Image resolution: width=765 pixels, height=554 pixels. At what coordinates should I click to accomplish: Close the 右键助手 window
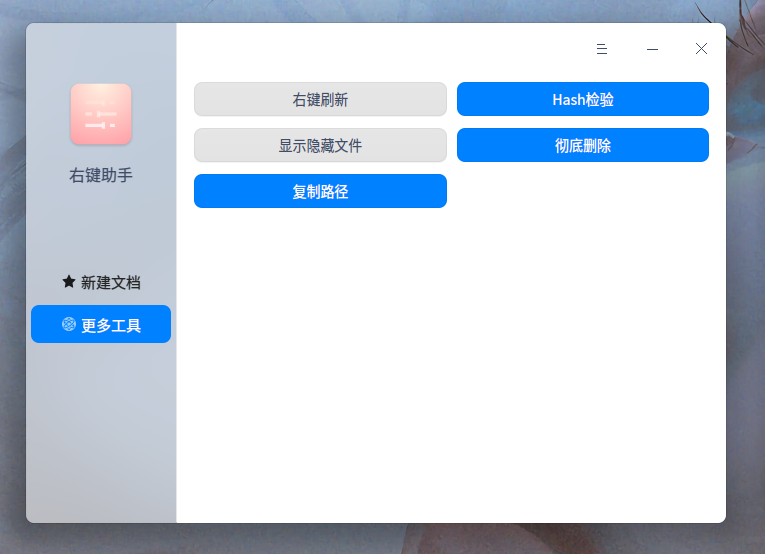[x=701, y=49]
